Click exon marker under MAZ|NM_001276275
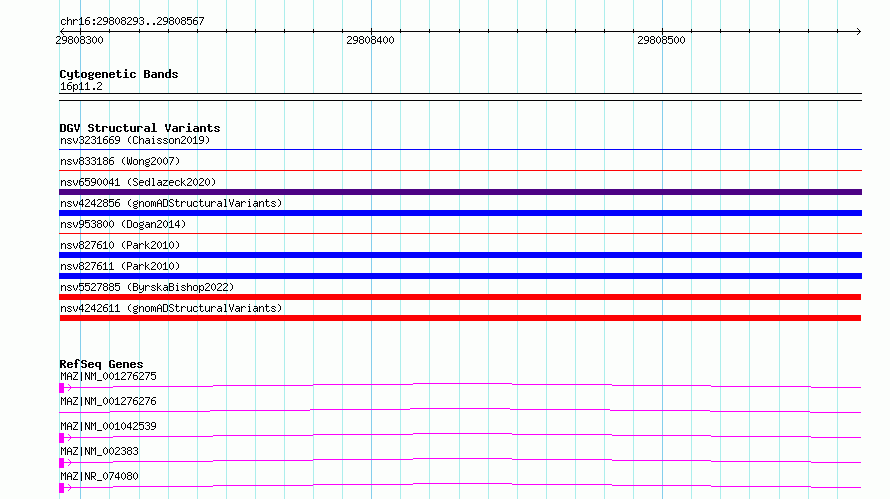The width and height of the screenshot is (890, 499). (x=61, y=388)
